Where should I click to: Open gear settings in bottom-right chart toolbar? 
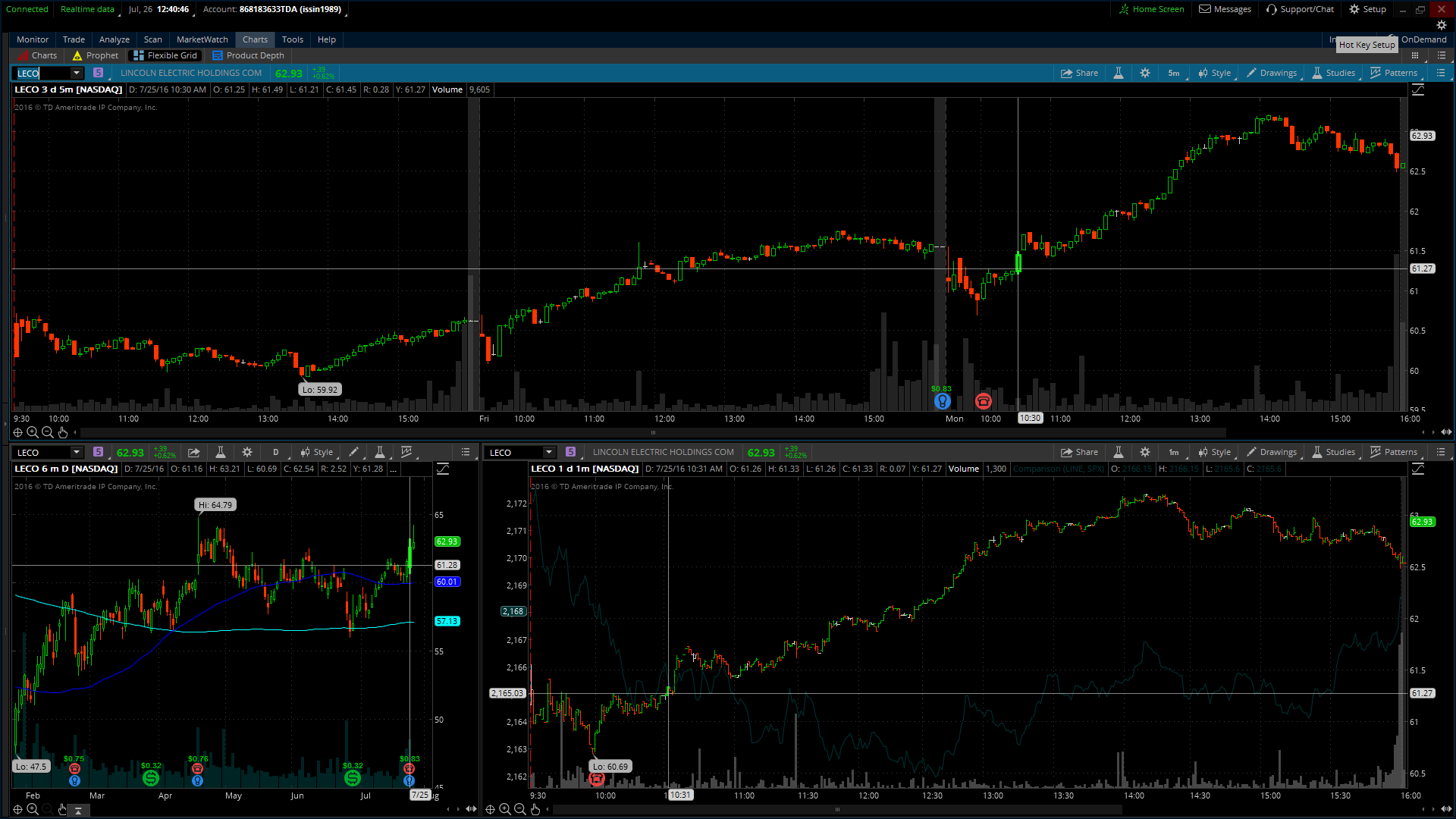1145,452
